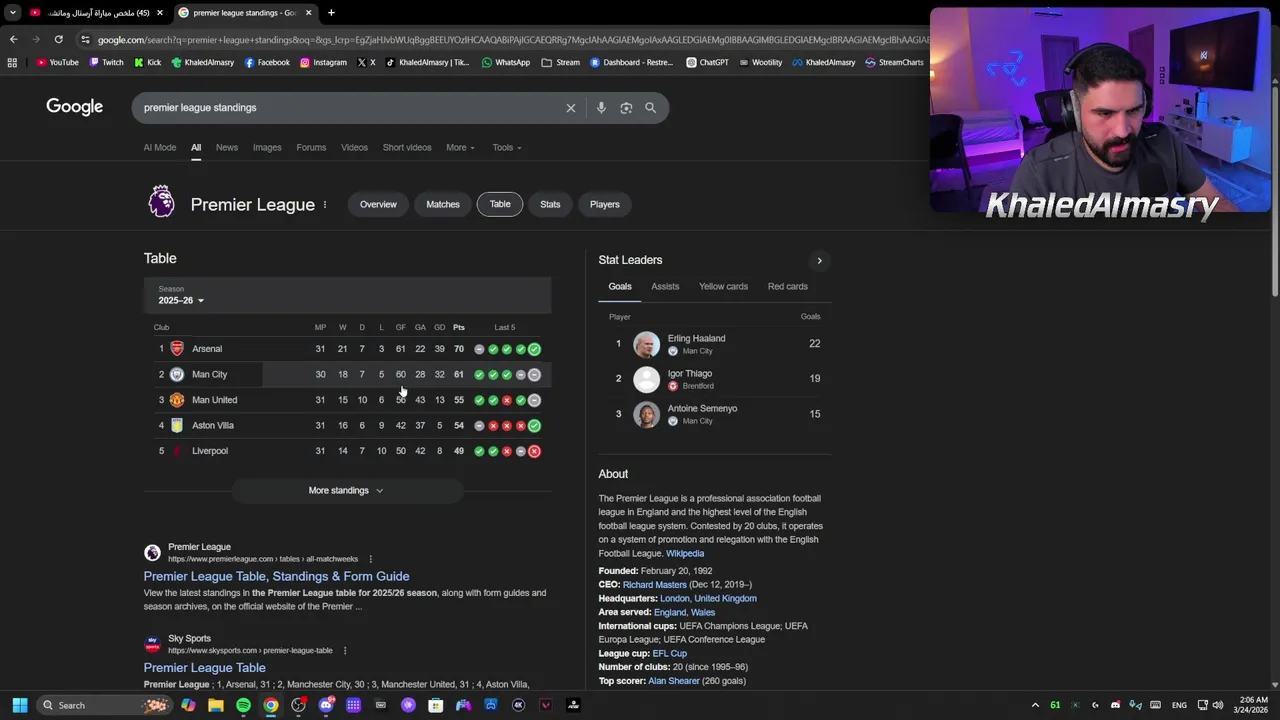The image size is (1280, 720).
Task: Clear the search query with the X
Action: click(571, 108)
